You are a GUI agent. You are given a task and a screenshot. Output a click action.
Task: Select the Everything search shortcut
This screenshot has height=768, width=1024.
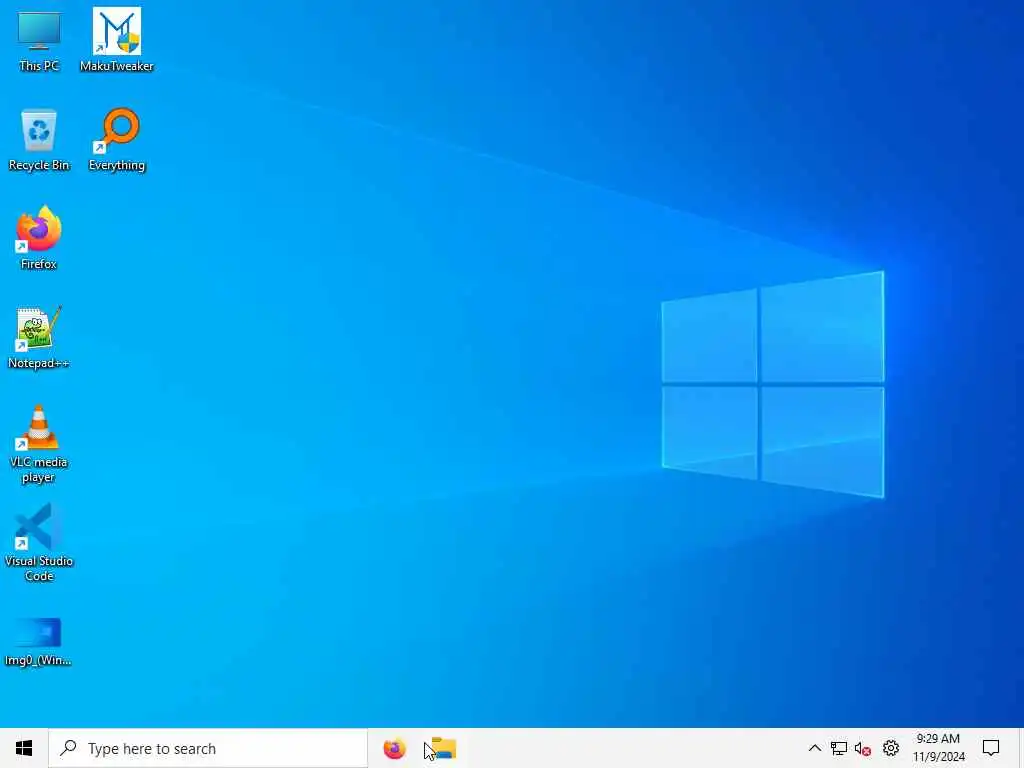point(117,140)
